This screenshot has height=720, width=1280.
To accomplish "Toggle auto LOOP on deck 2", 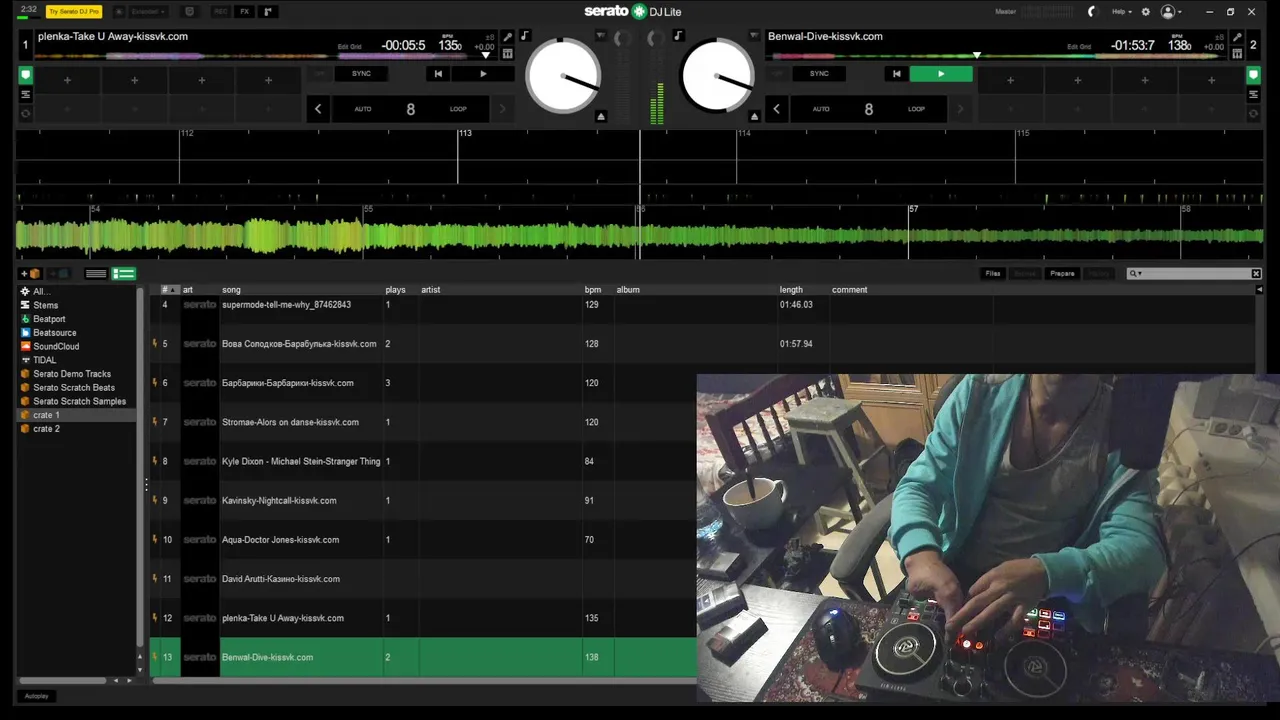I will coord(916,109).
